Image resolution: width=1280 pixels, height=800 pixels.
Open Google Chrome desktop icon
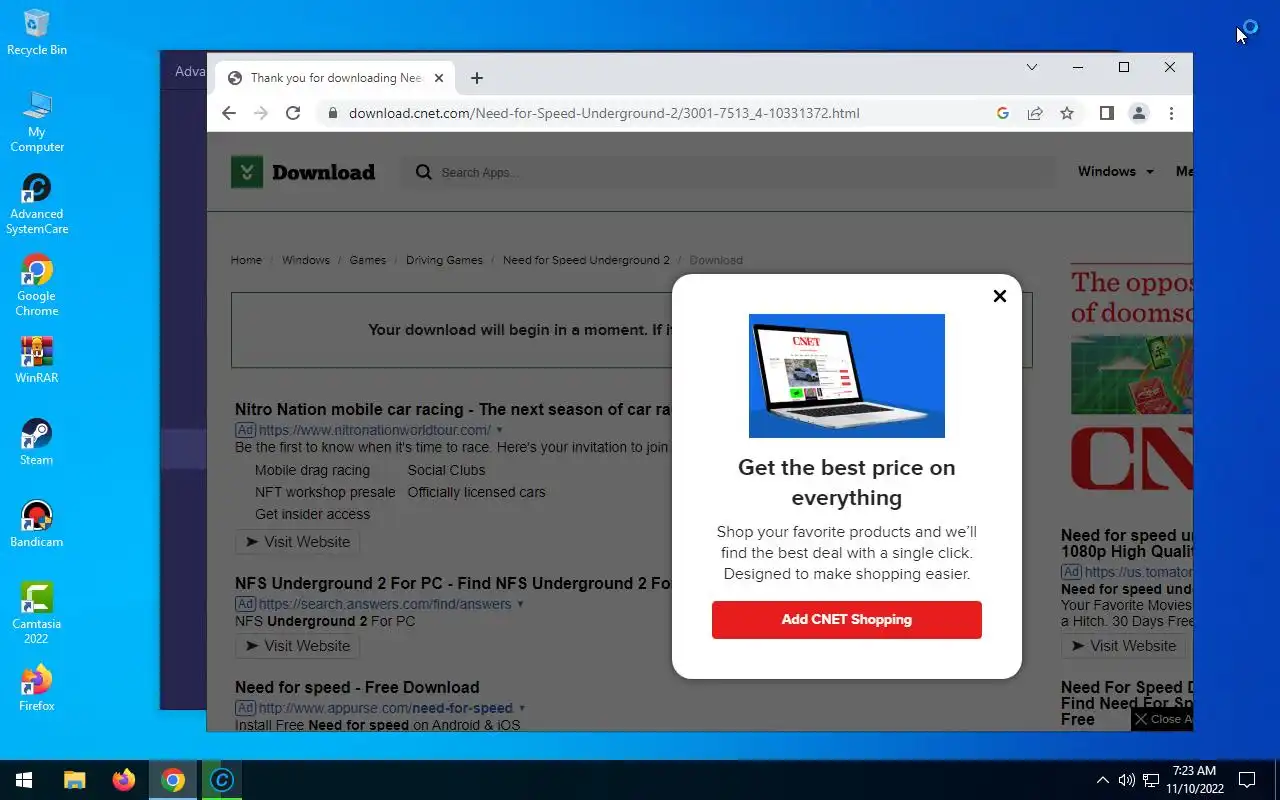click(x=37, y=286)
